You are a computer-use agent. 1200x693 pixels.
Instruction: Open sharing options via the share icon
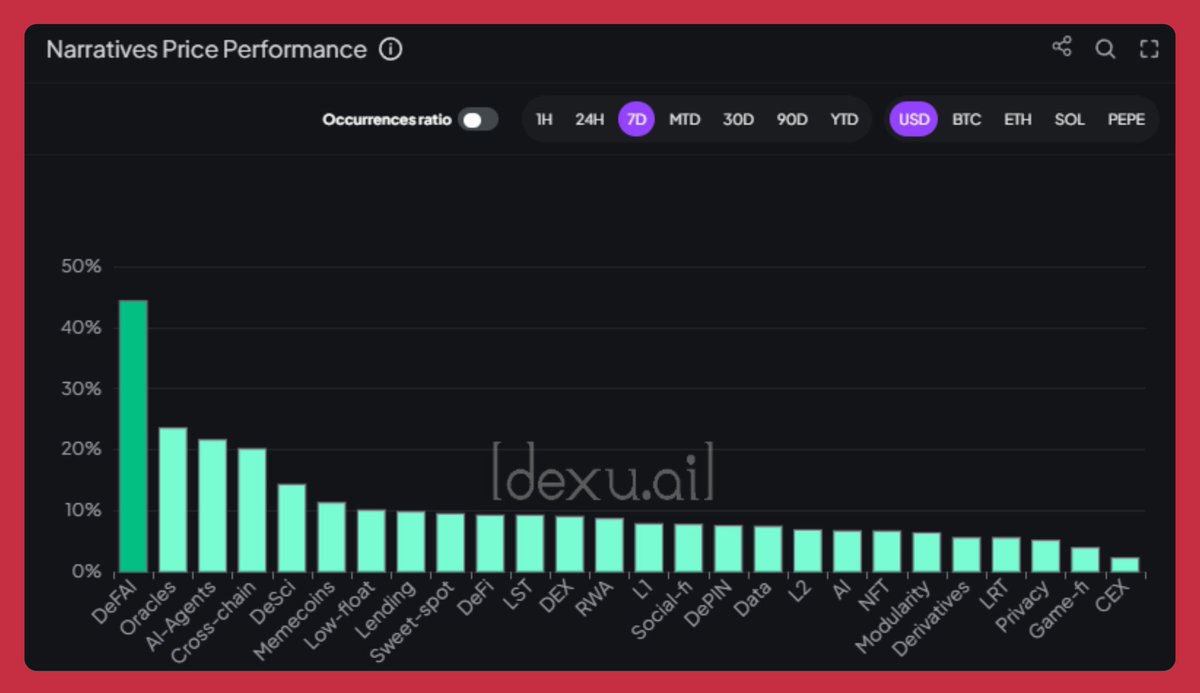click(x=1062, y=45)
